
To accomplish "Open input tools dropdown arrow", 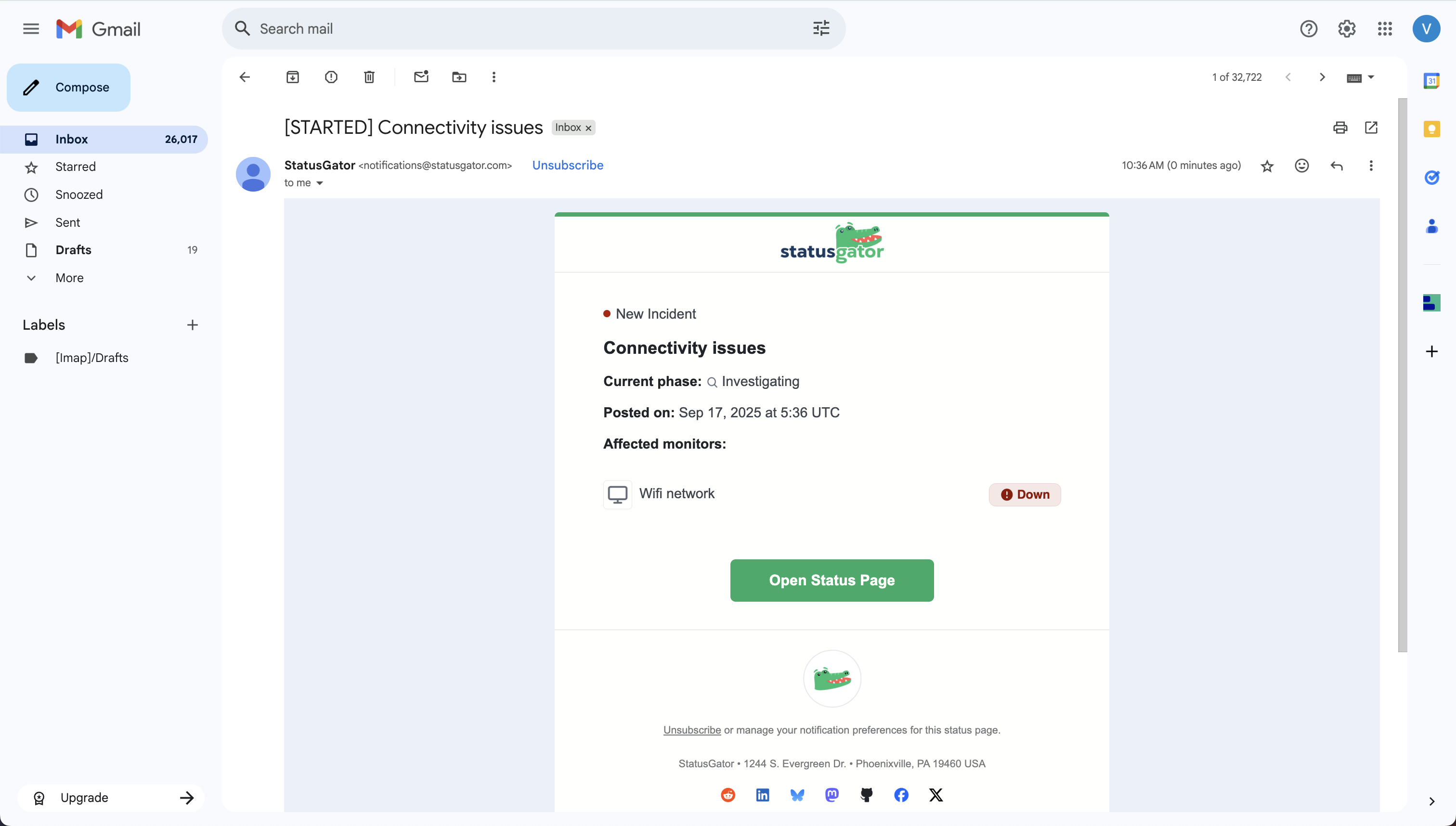I will pyautogui.click(x=1371, y=77).
